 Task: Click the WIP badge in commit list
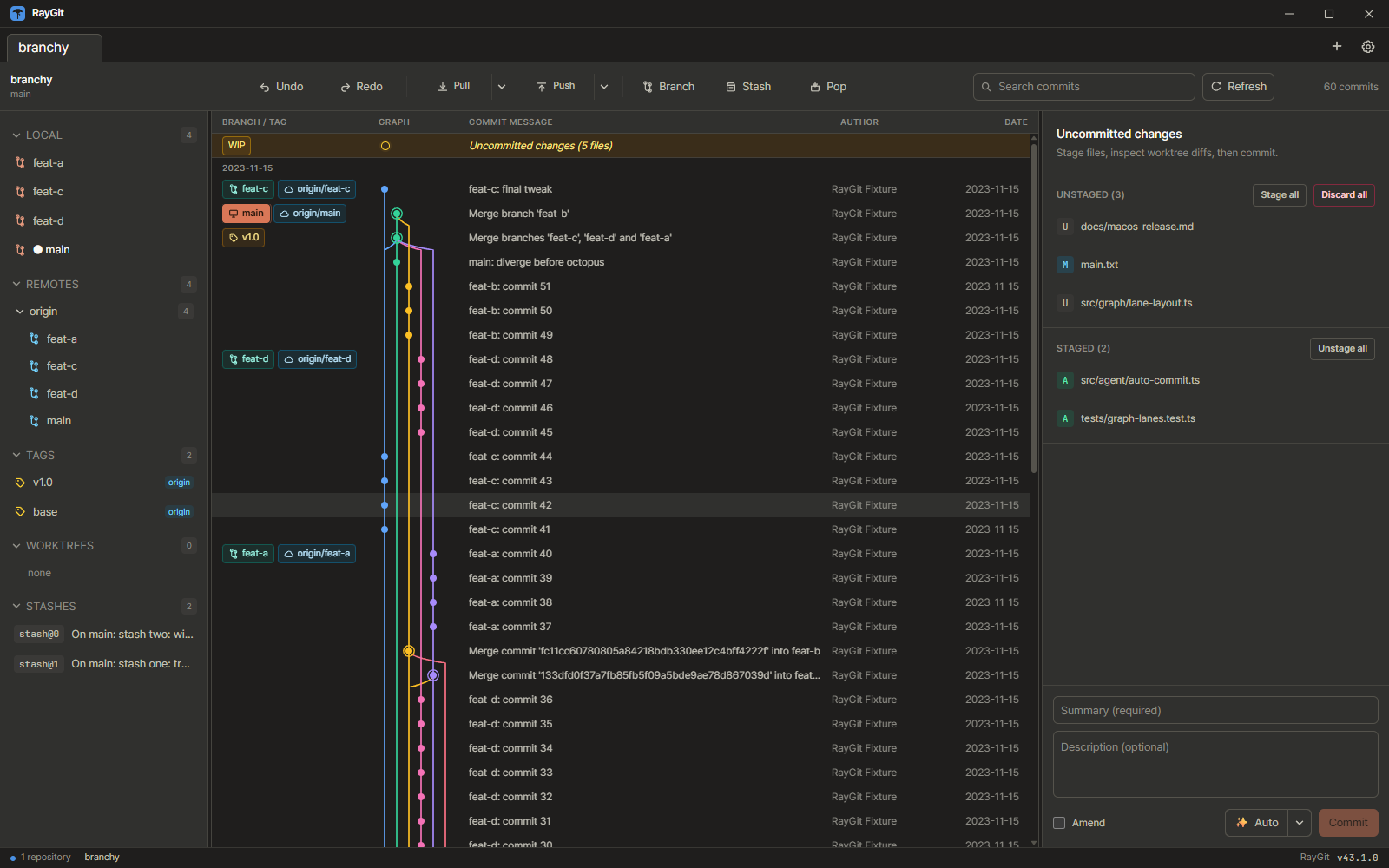point(236,146)
